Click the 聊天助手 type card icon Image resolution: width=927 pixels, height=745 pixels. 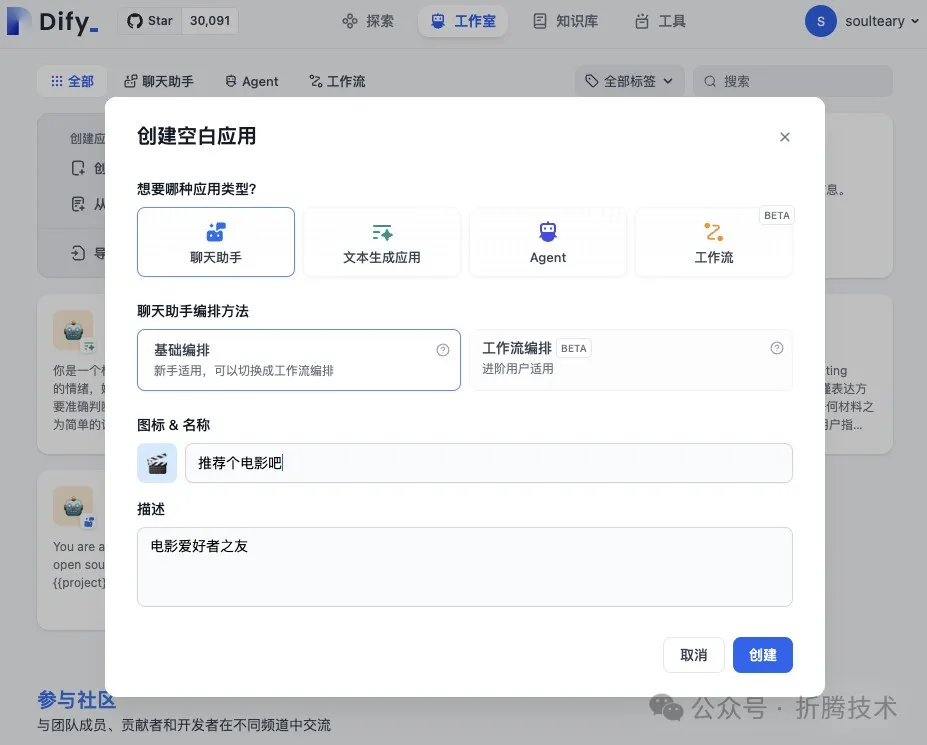[216, 232]
